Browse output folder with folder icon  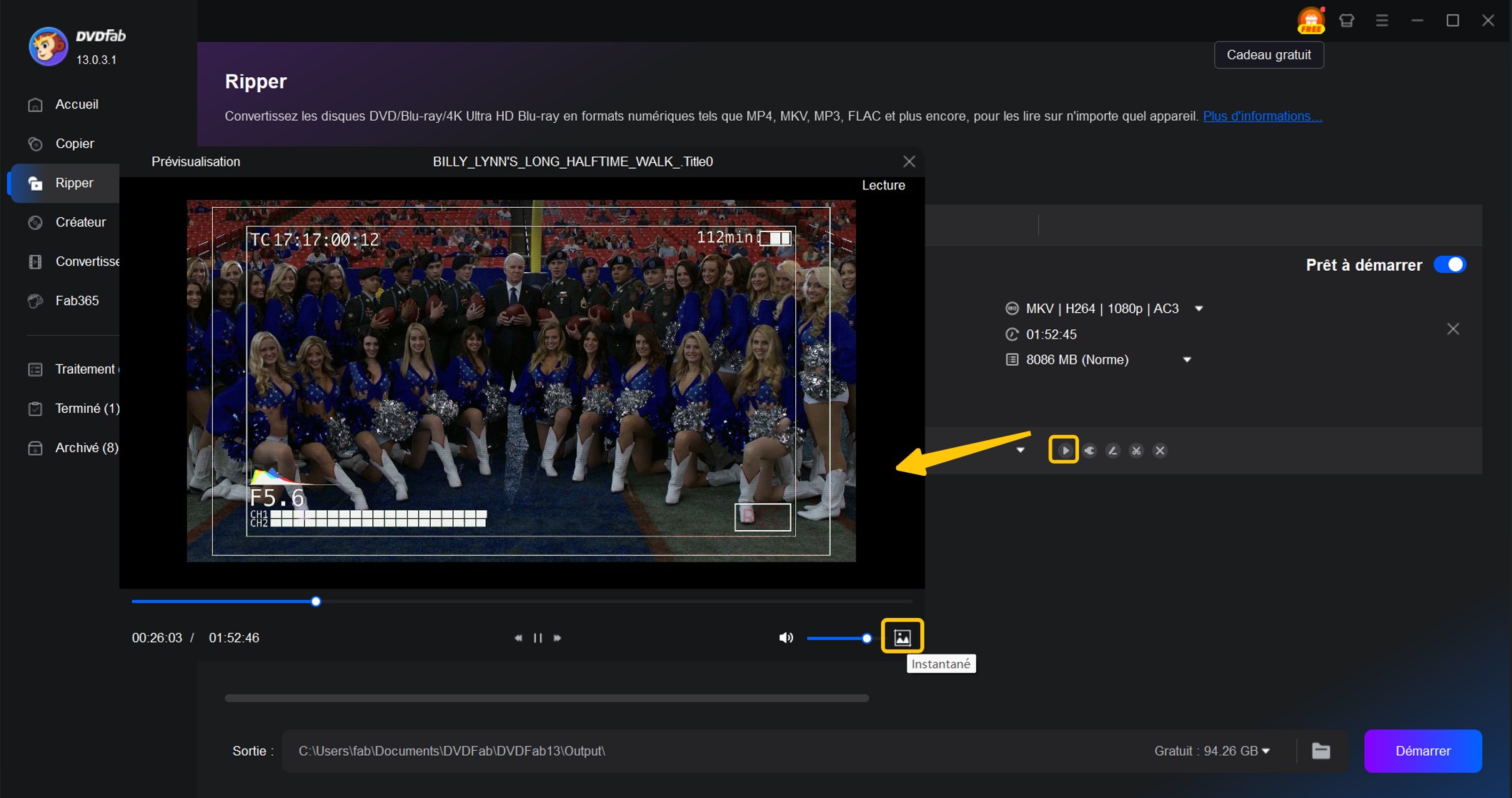1321,751
